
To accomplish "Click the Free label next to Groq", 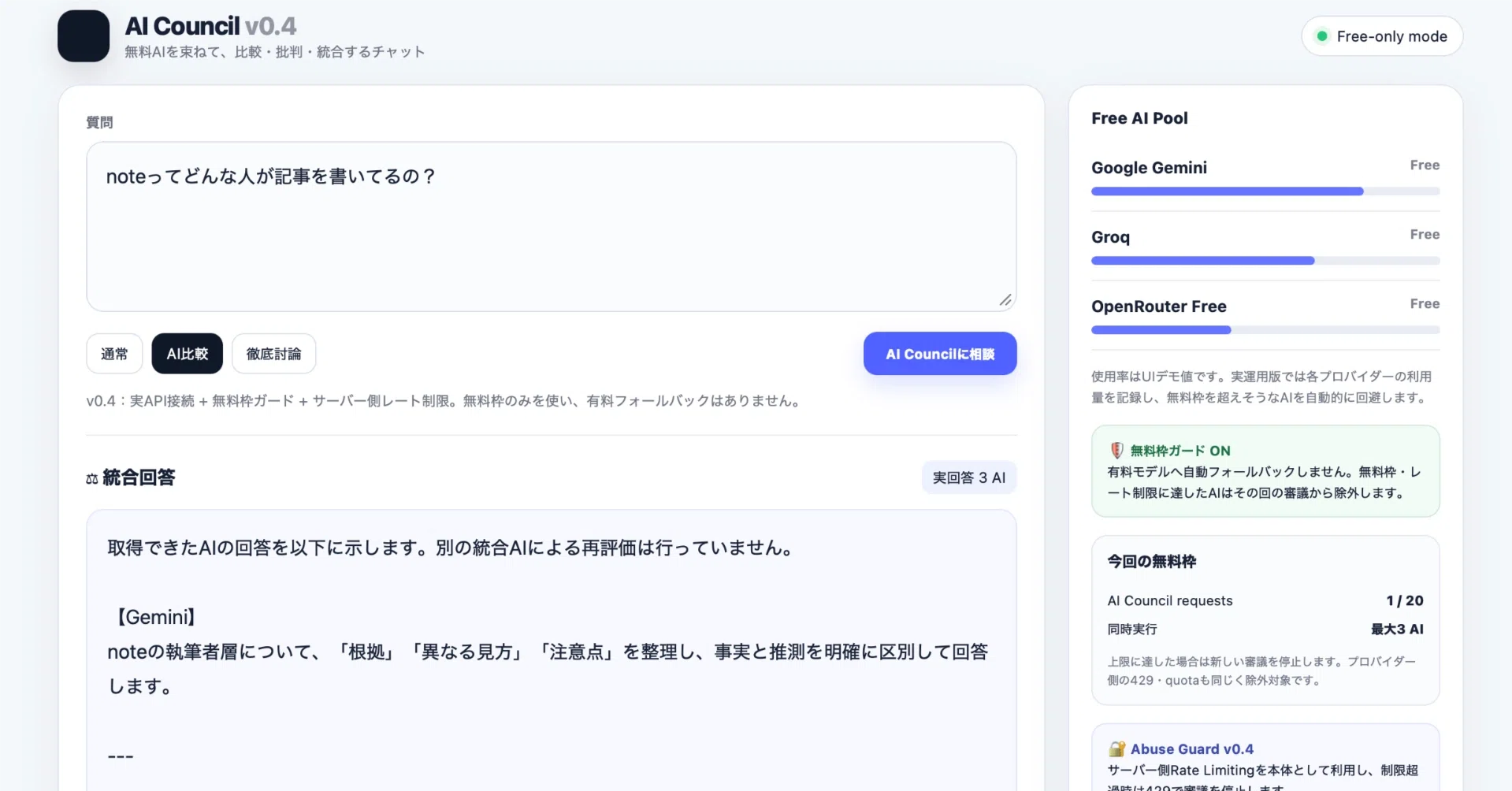I will pos(1425,234).
